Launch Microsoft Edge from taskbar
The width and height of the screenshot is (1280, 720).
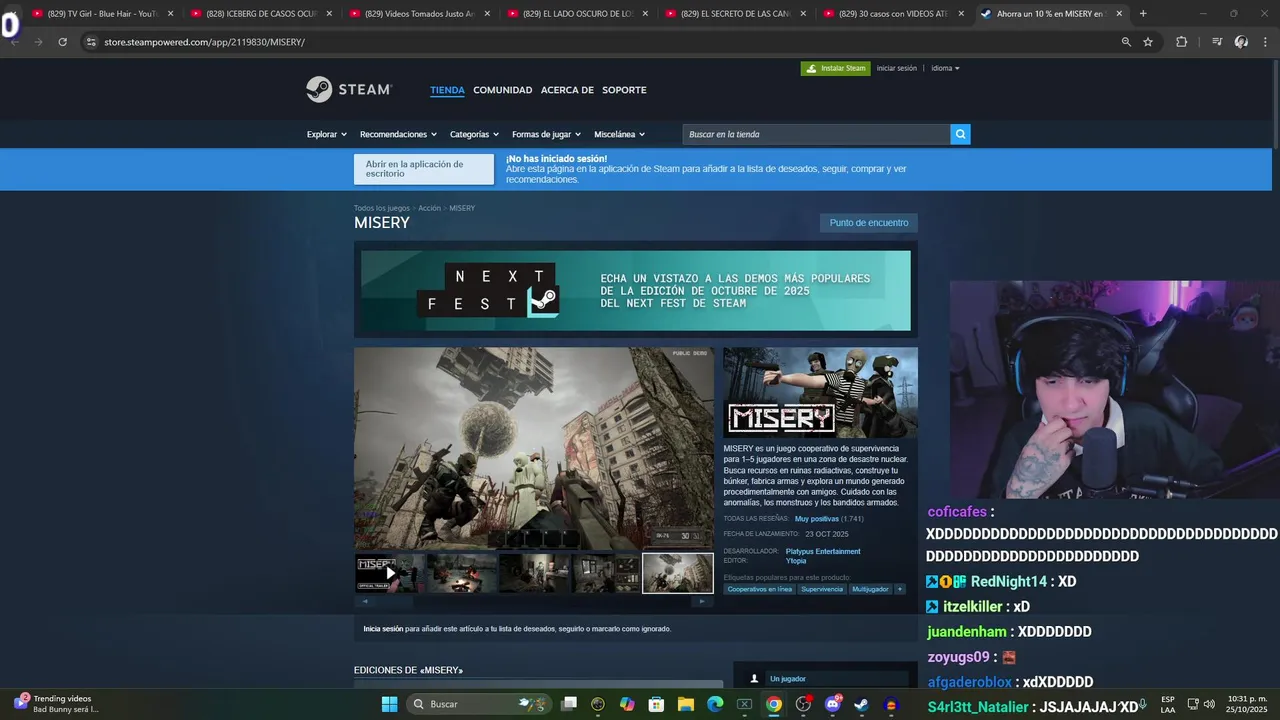pyautogui.click(x=715, y=704)
